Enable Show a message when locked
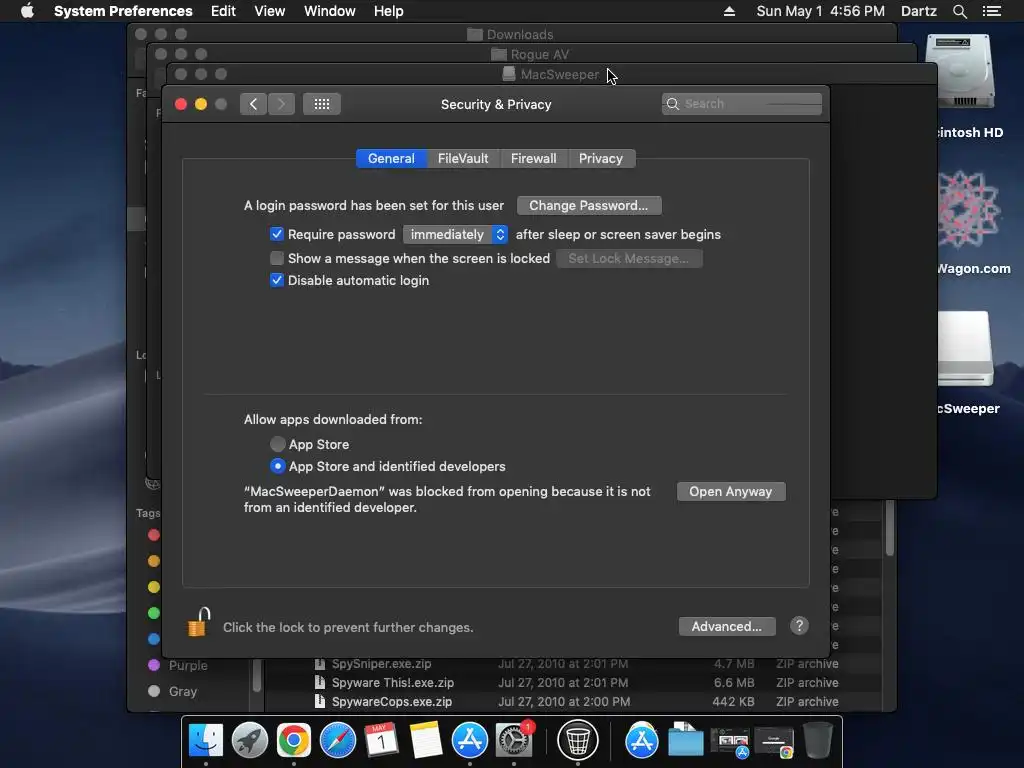The height and width of the screenshot is (768, 1024). tap(277, 258)
